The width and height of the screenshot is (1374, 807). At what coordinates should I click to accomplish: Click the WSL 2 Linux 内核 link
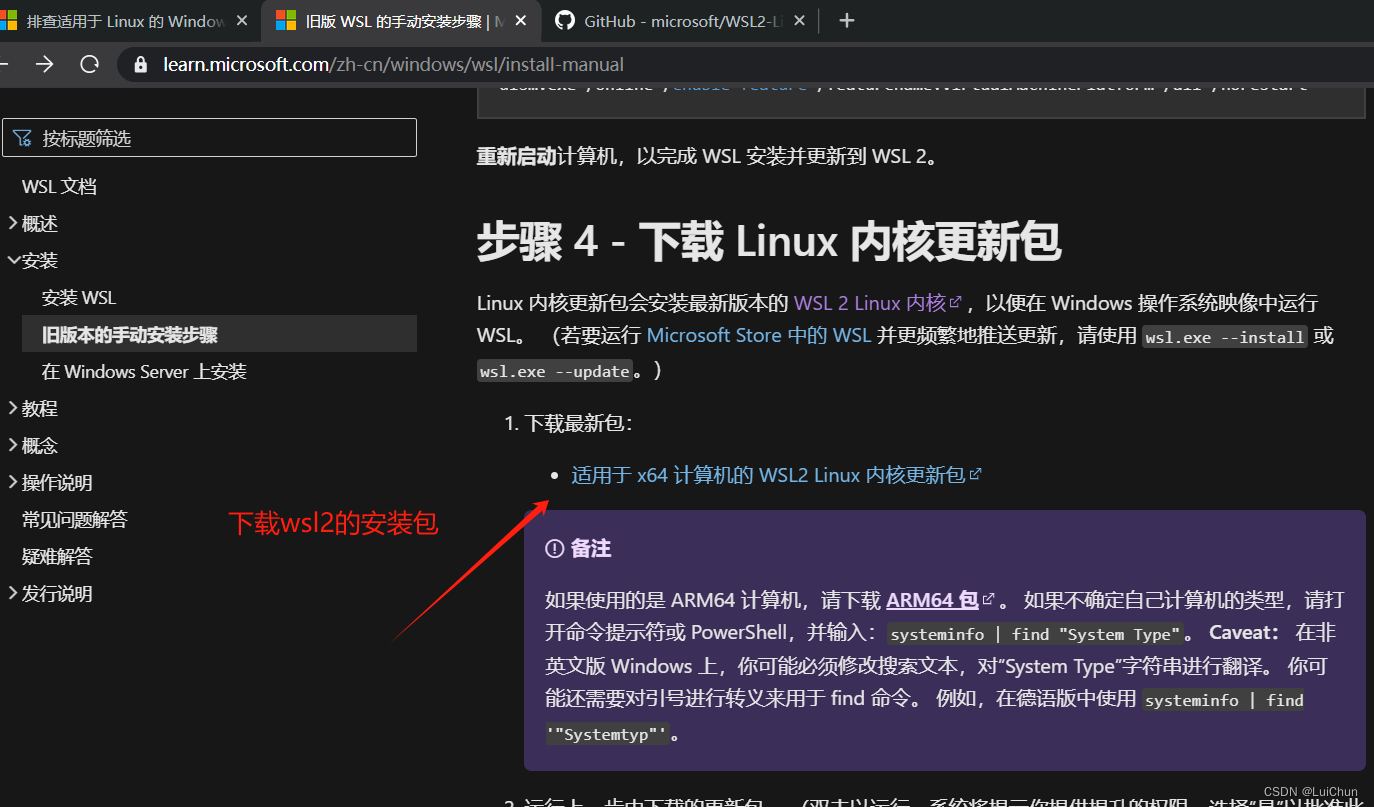coord(869,303)
